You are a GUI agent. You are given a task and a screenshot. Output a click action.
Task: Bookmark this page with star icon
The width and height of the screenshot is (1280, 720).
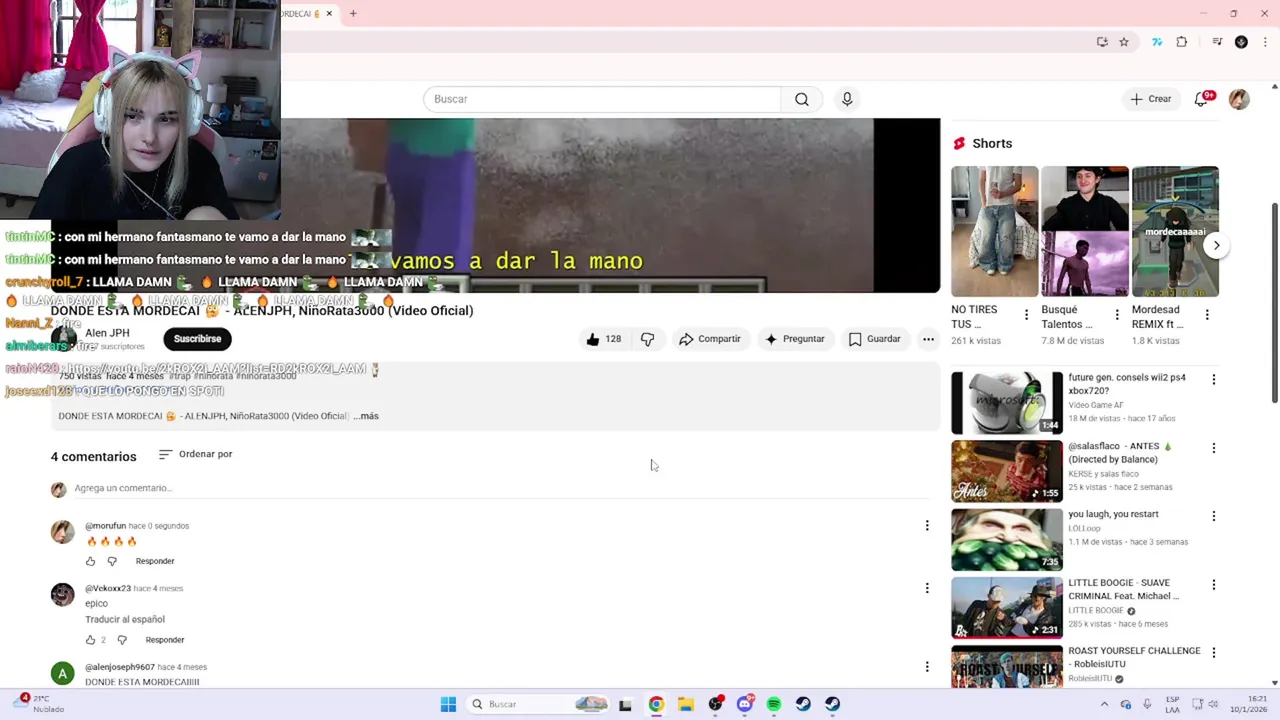point(1124,42)
